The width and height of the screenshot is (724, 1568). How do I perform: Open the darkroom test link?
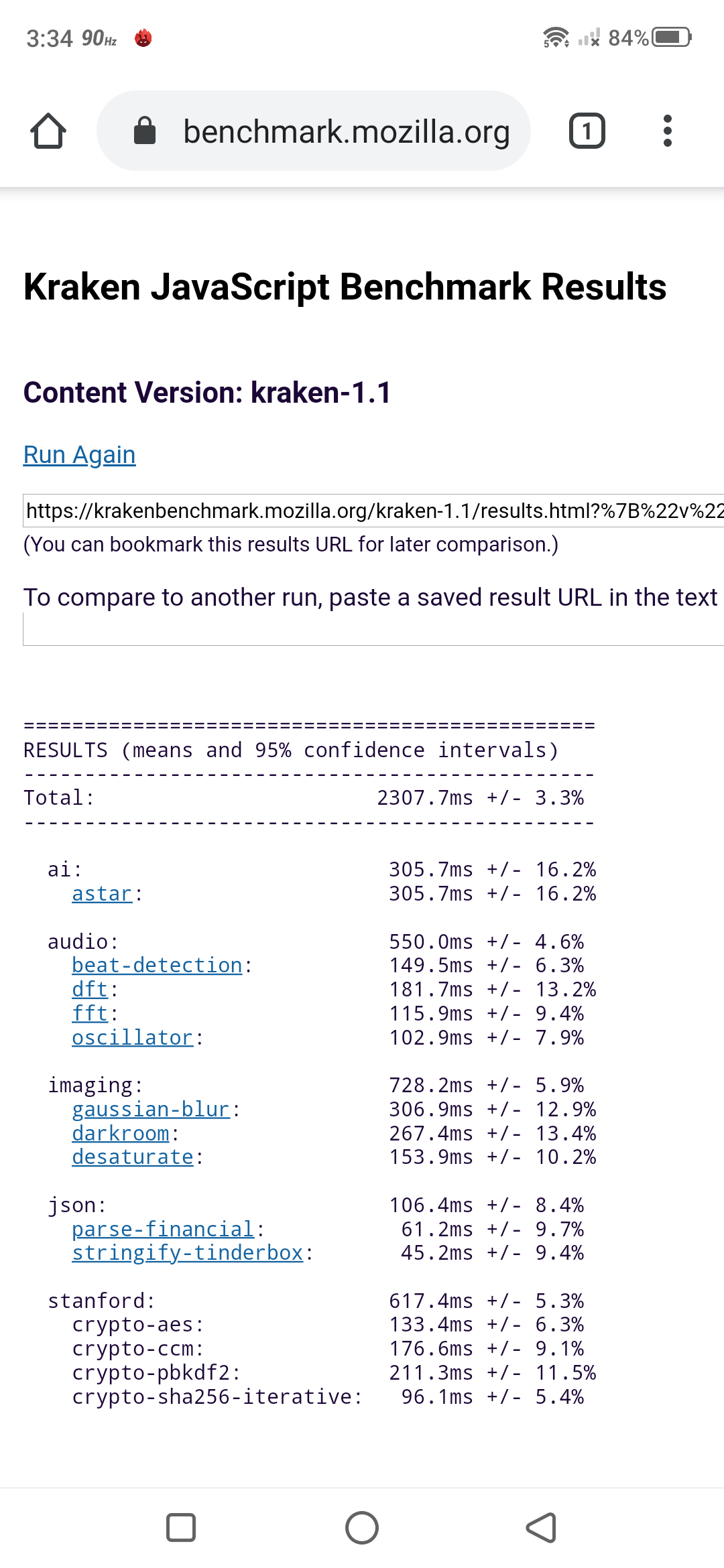tap(121, 1134)
